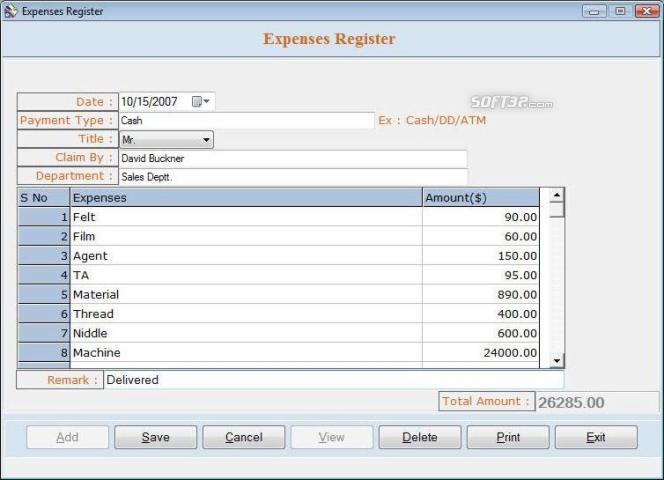Click the Amount($) column header

(x=481, y=198)
